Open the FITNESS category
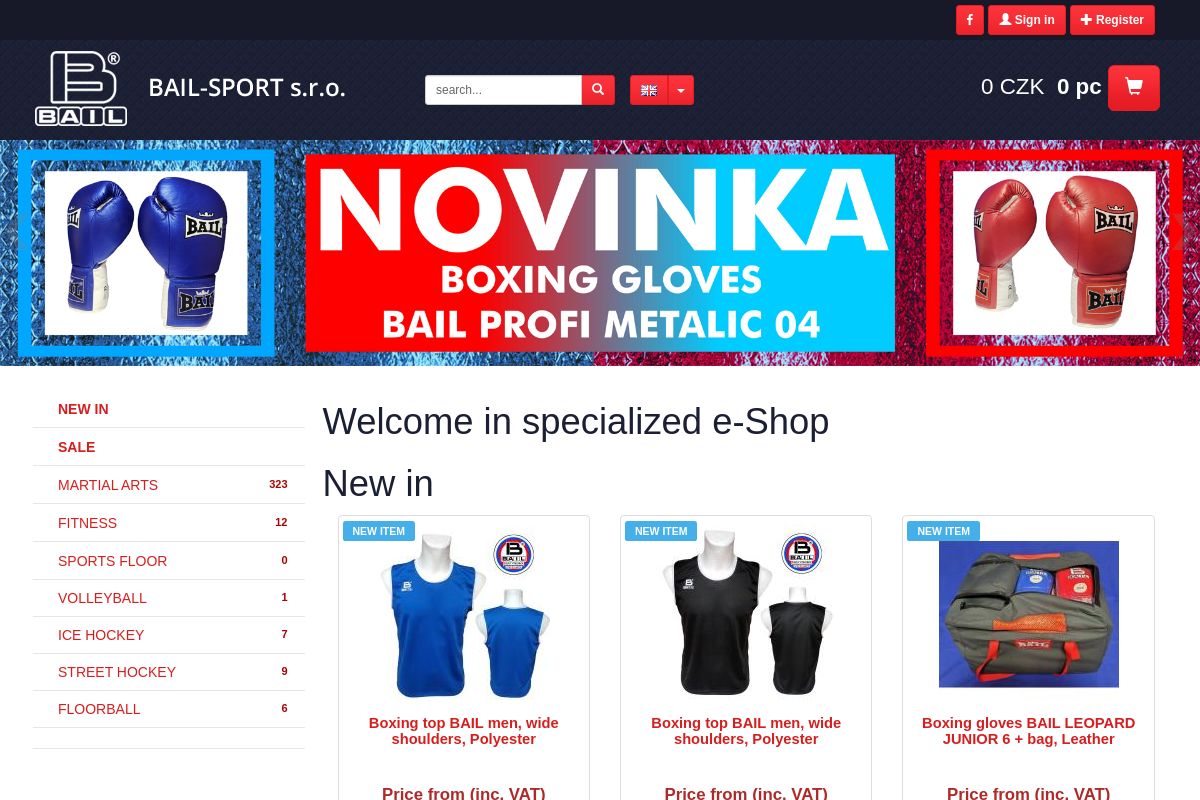 tap(169, 523)
